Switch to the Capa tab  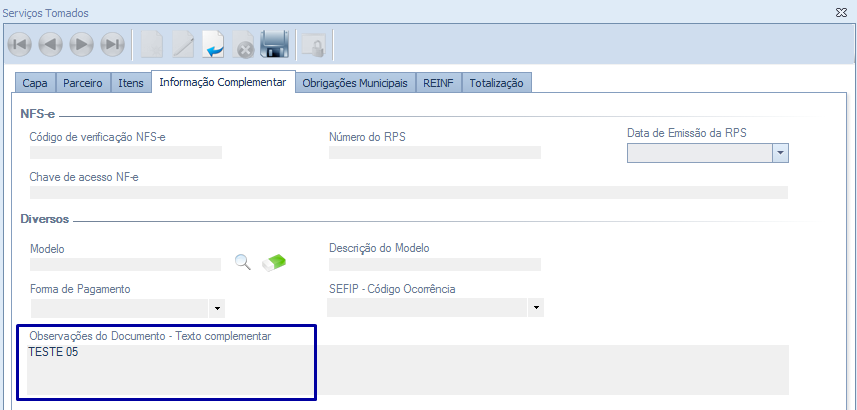pos(35,83)
